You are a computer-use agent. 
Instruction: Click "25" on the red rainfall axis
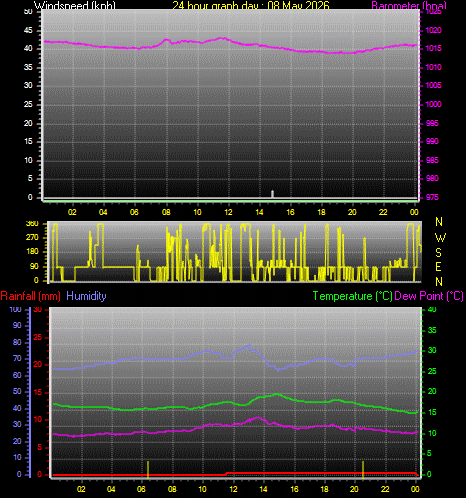[x=38, y=337]
